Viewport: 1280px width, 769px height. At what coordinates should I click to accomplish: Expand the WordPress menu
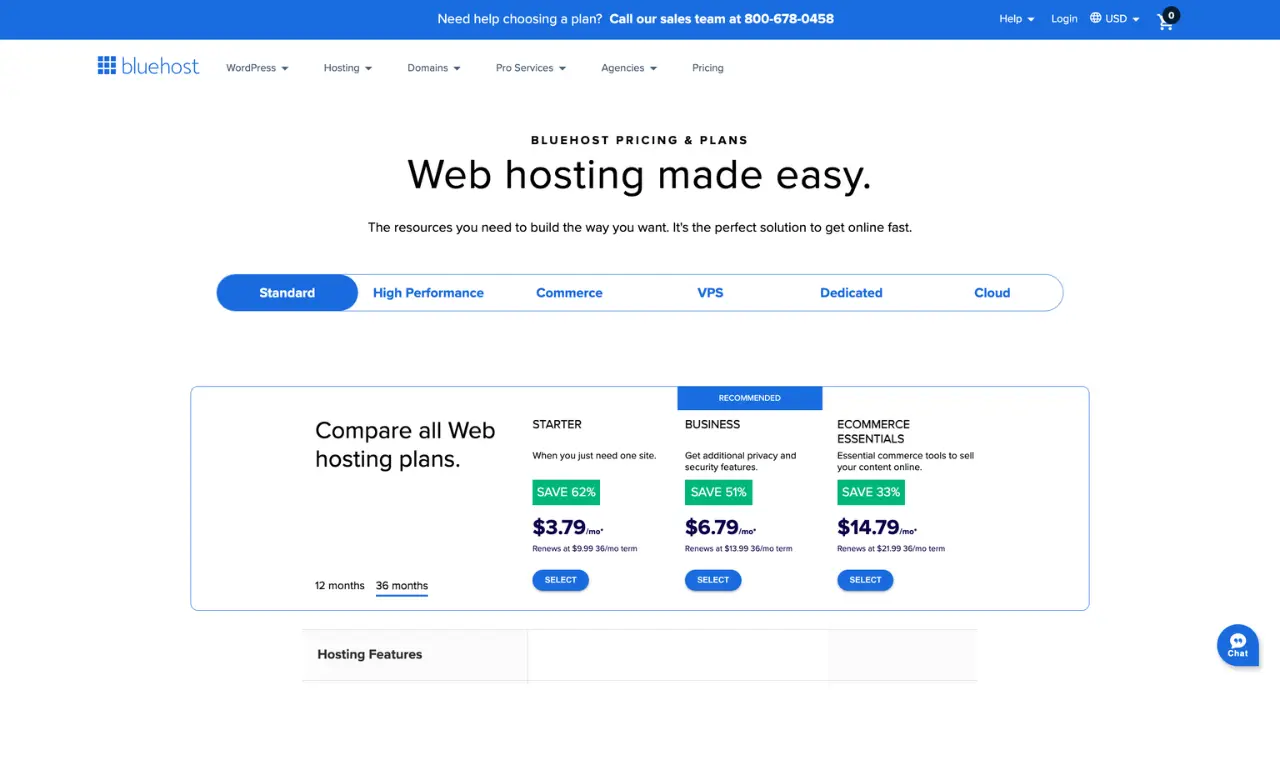click(x=257, y=68)
